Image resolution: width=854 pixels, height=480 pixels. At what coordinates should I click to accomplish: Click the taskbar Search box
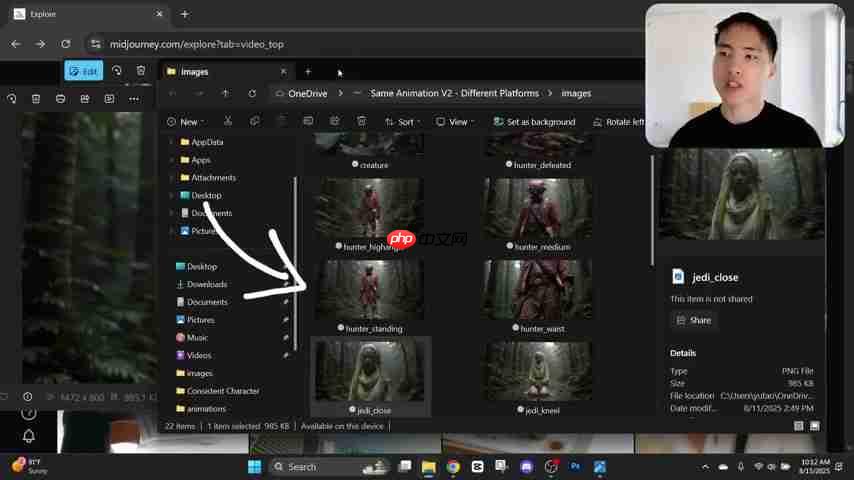tap(331, 467)
